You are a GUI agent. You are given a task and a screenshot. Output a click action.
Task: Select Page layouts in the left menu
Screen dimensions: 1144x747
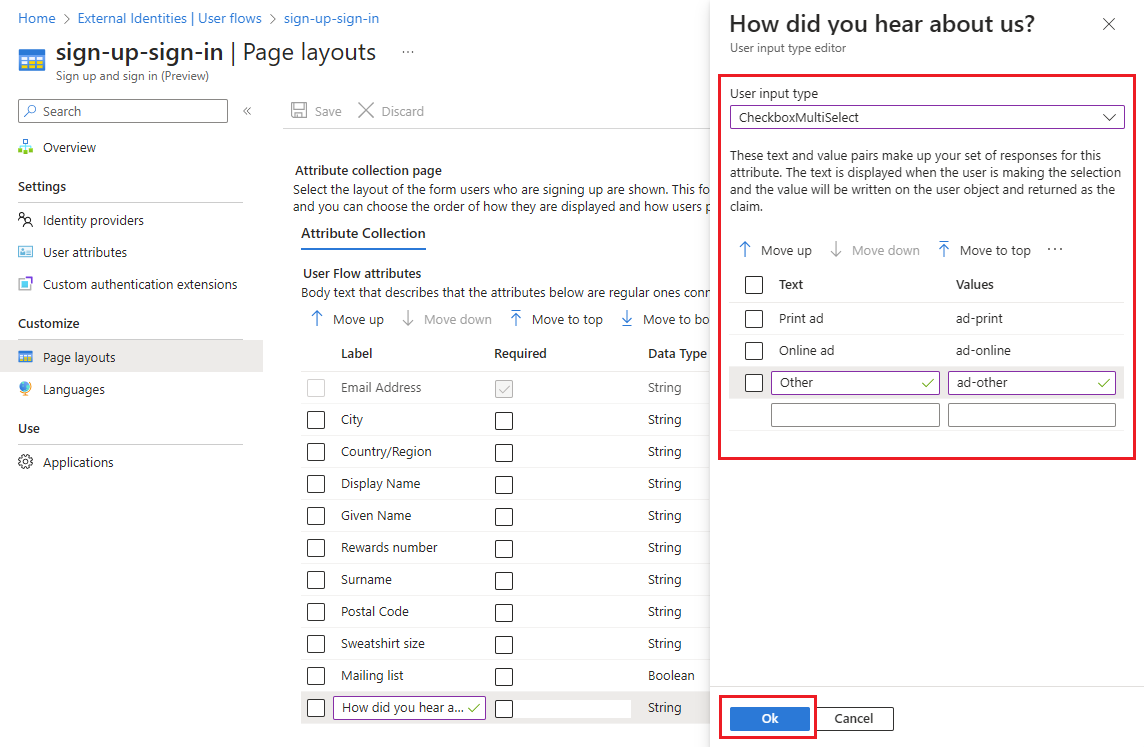79,357
